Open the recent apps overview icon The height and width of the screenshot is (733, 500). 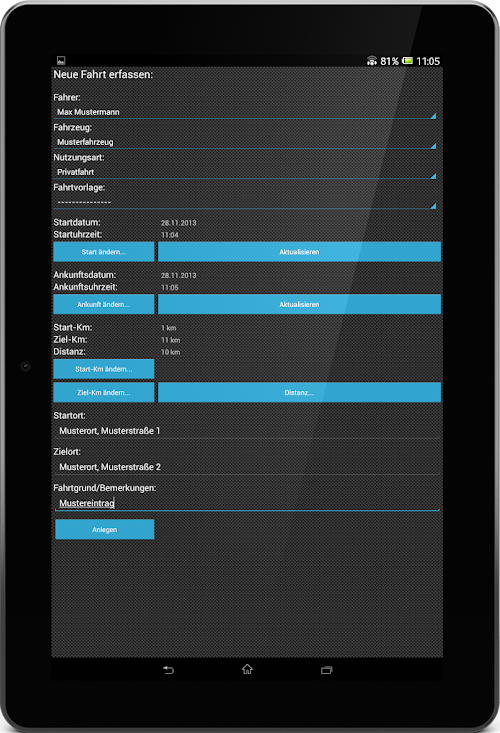[327, 670]
